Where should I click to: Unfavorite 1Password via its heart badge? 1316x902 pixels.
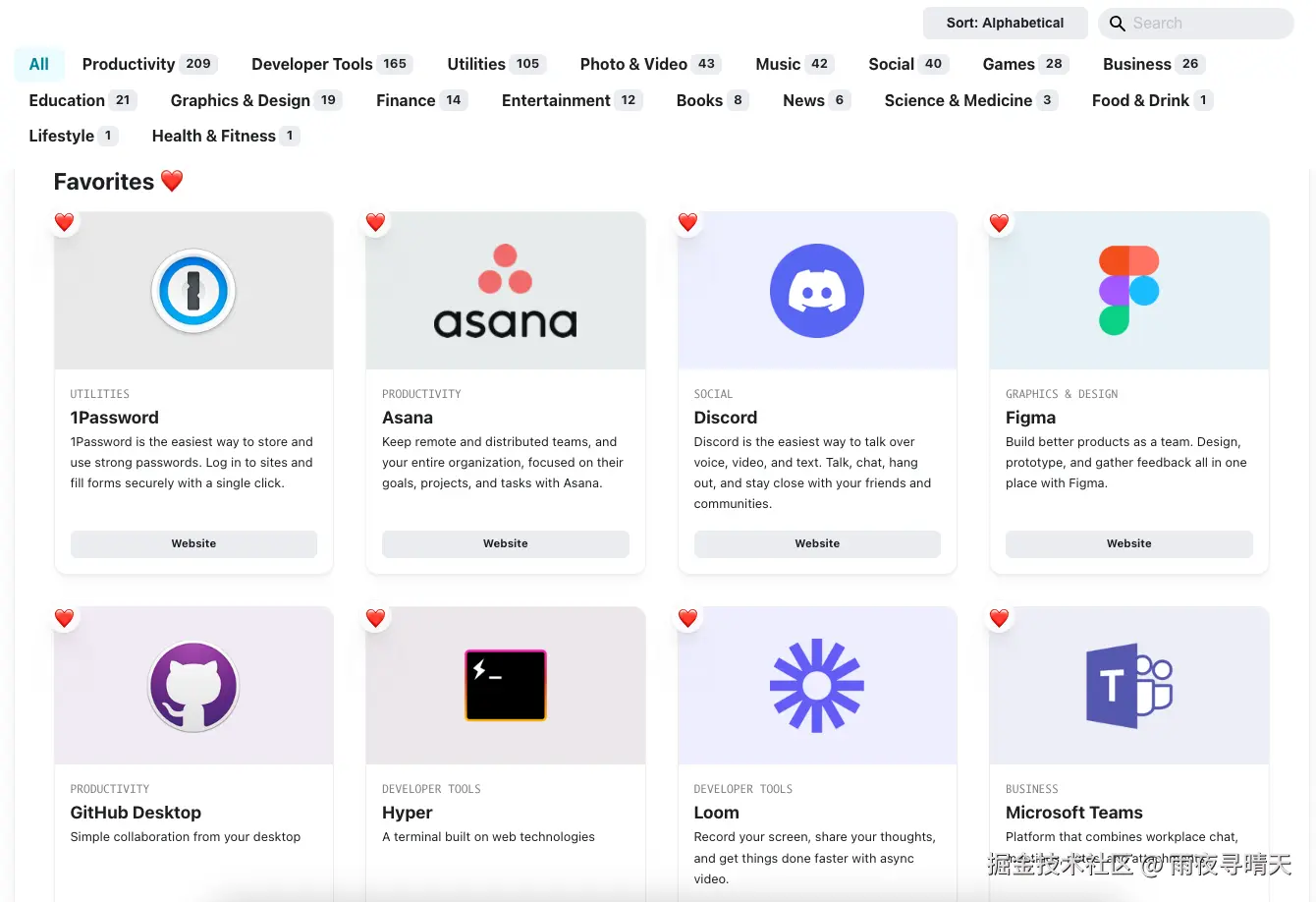coord(65,223)
